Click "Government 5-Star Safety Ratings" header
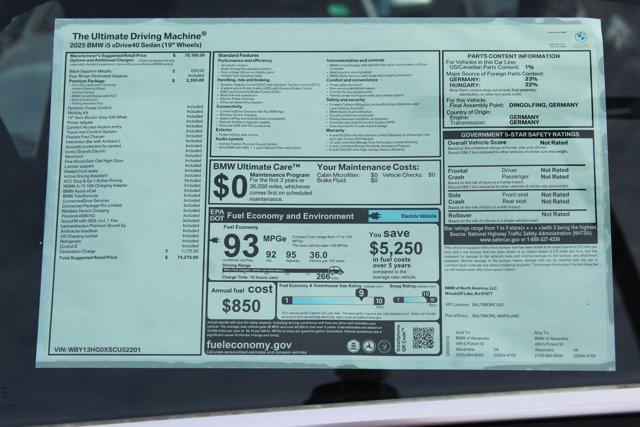 pyautogui.click(x=520, y=134)
